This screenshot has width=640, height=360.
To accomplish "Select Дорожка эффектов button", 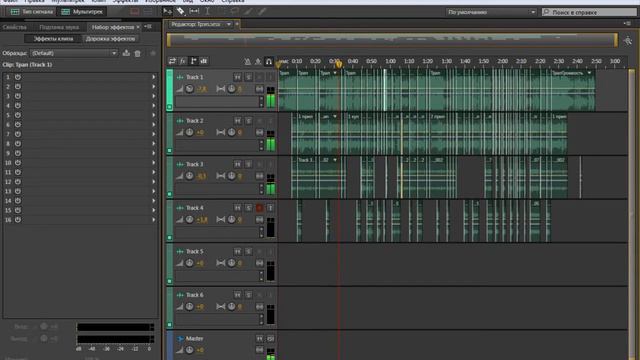I will [110, 39].
